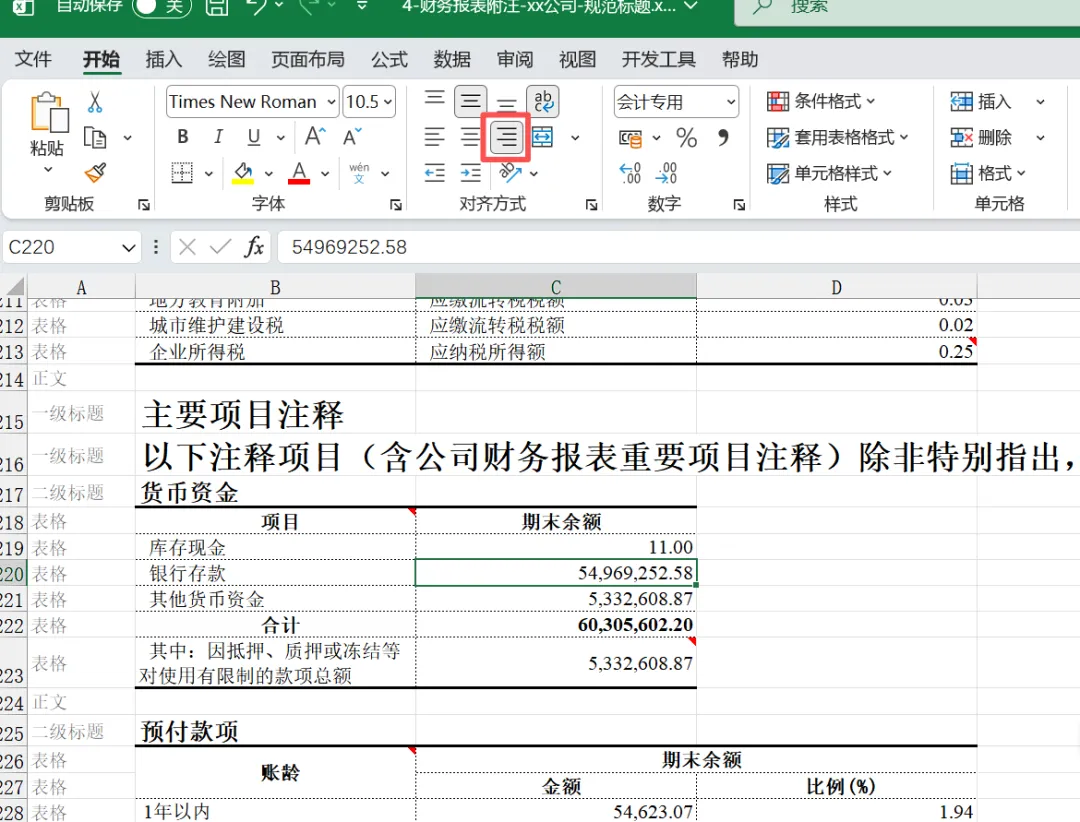Viewport: 1080px width, 822px height.
Task: Click the Paste clipboard icon
Action: [49, 112]
